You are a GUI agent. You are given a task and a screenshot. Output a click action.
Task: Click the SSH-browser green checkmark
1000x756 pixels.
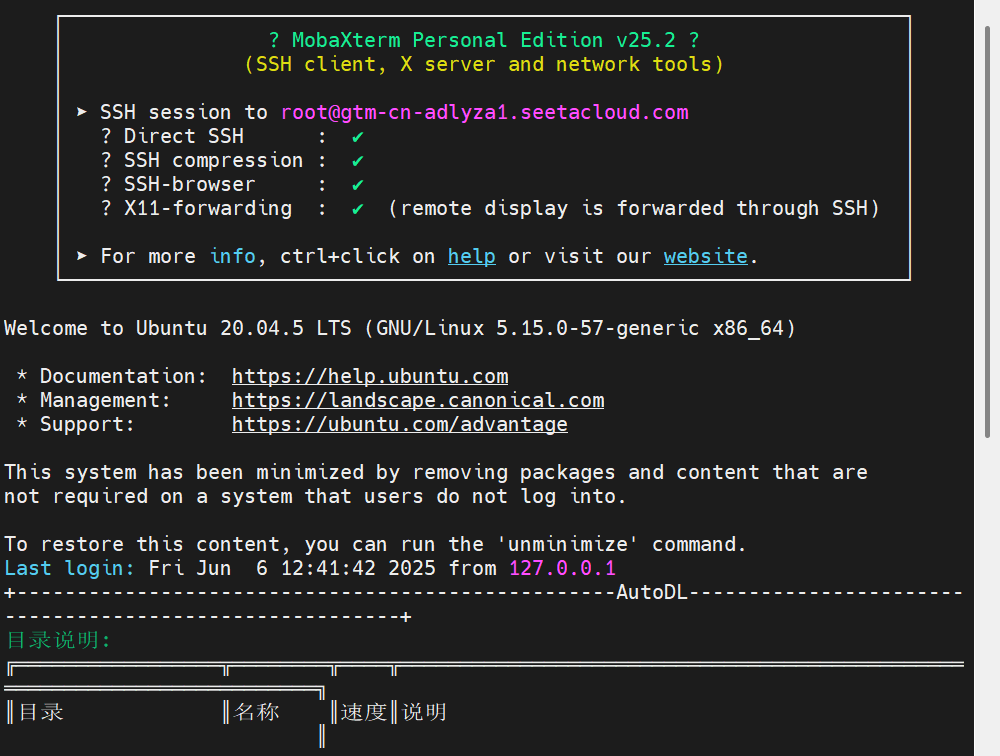tap(357, 185)
